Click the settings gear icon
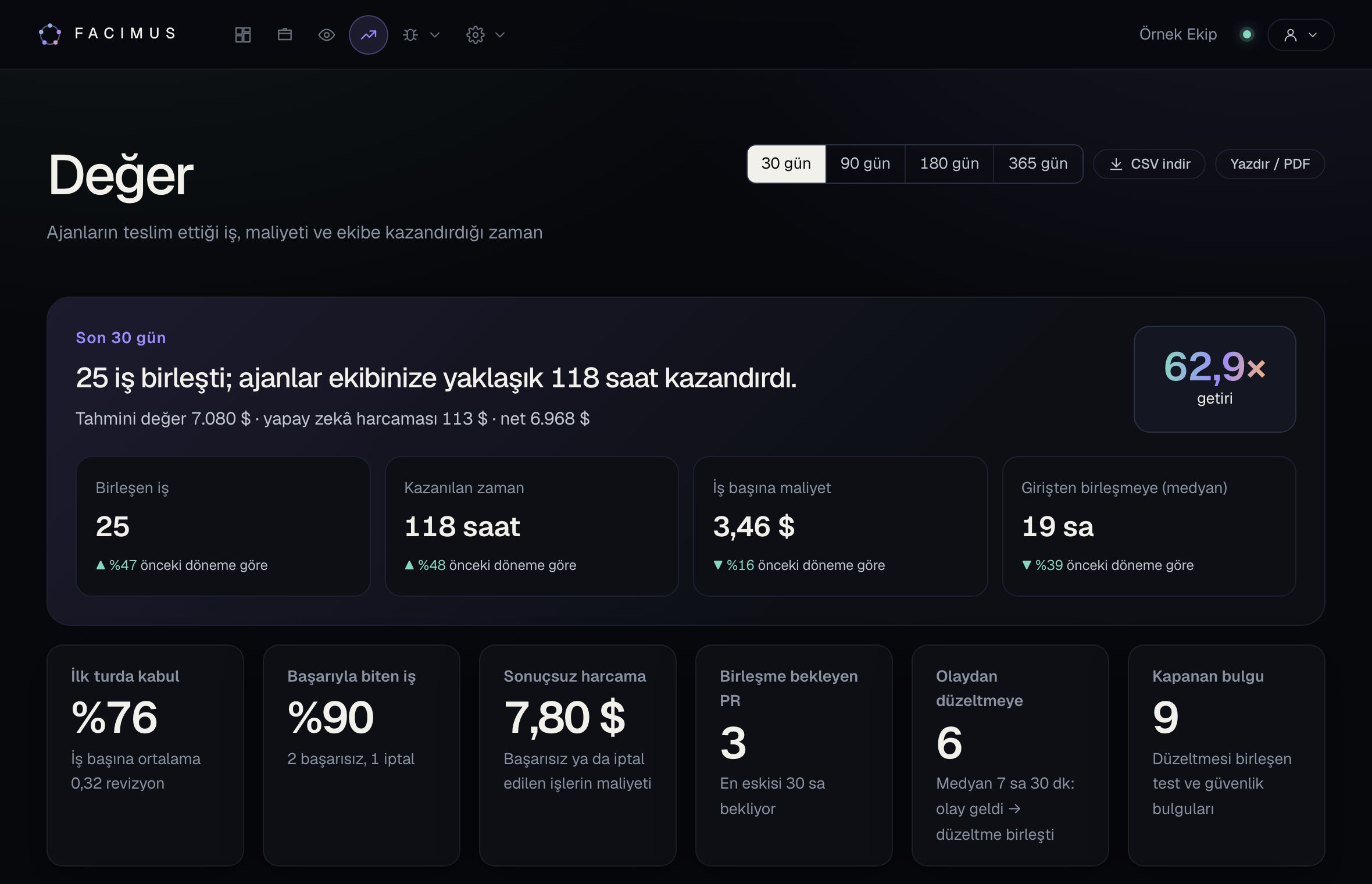1372x884 pixels. [x=476, y=35]
